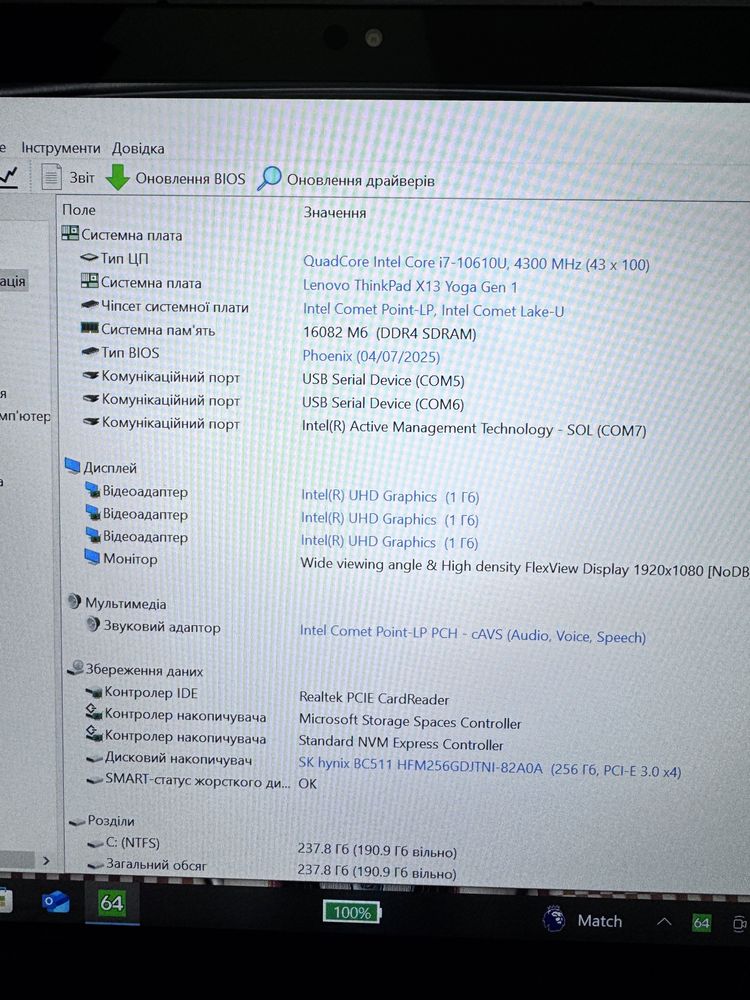Click Оновлення драйверів magnifier button

point(345,179)
